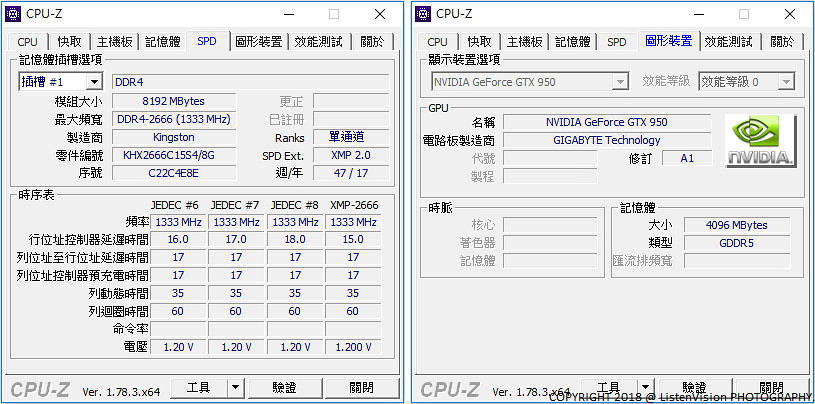
Task: Click part number KHX2666C15S4/8G
Action: [x=174, y=155]
